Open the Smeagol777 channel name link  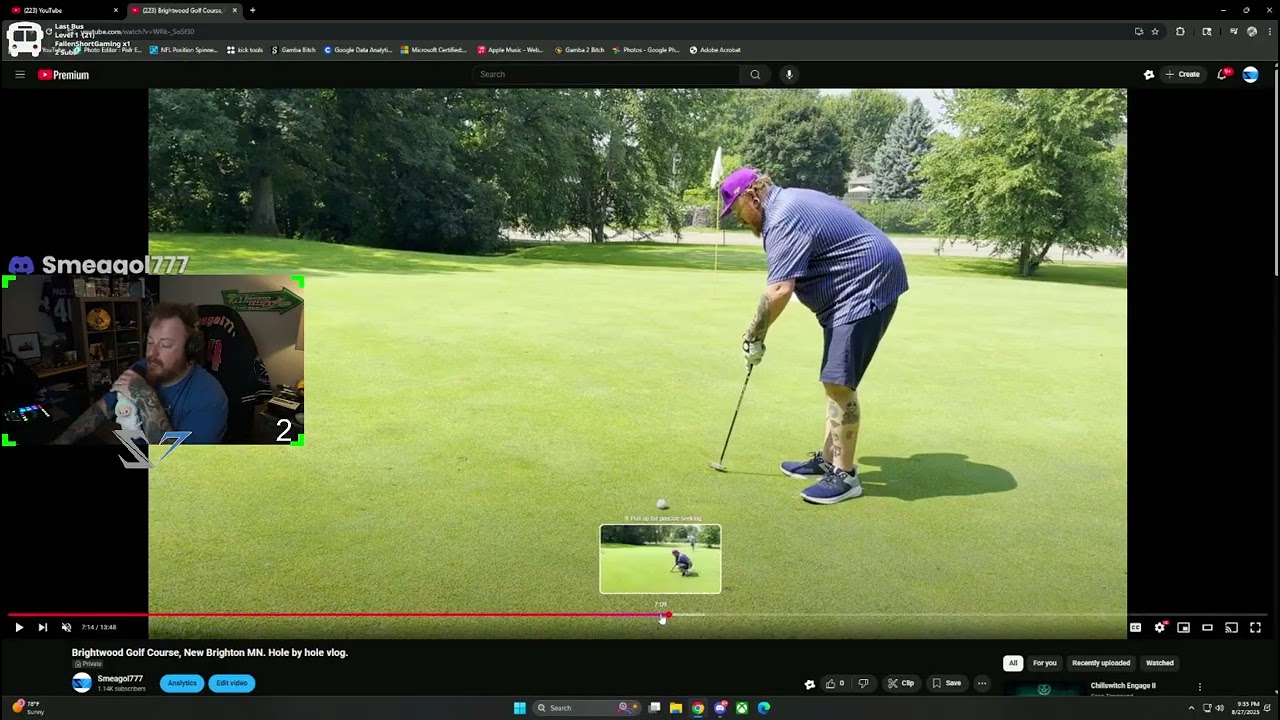[120, 679]
